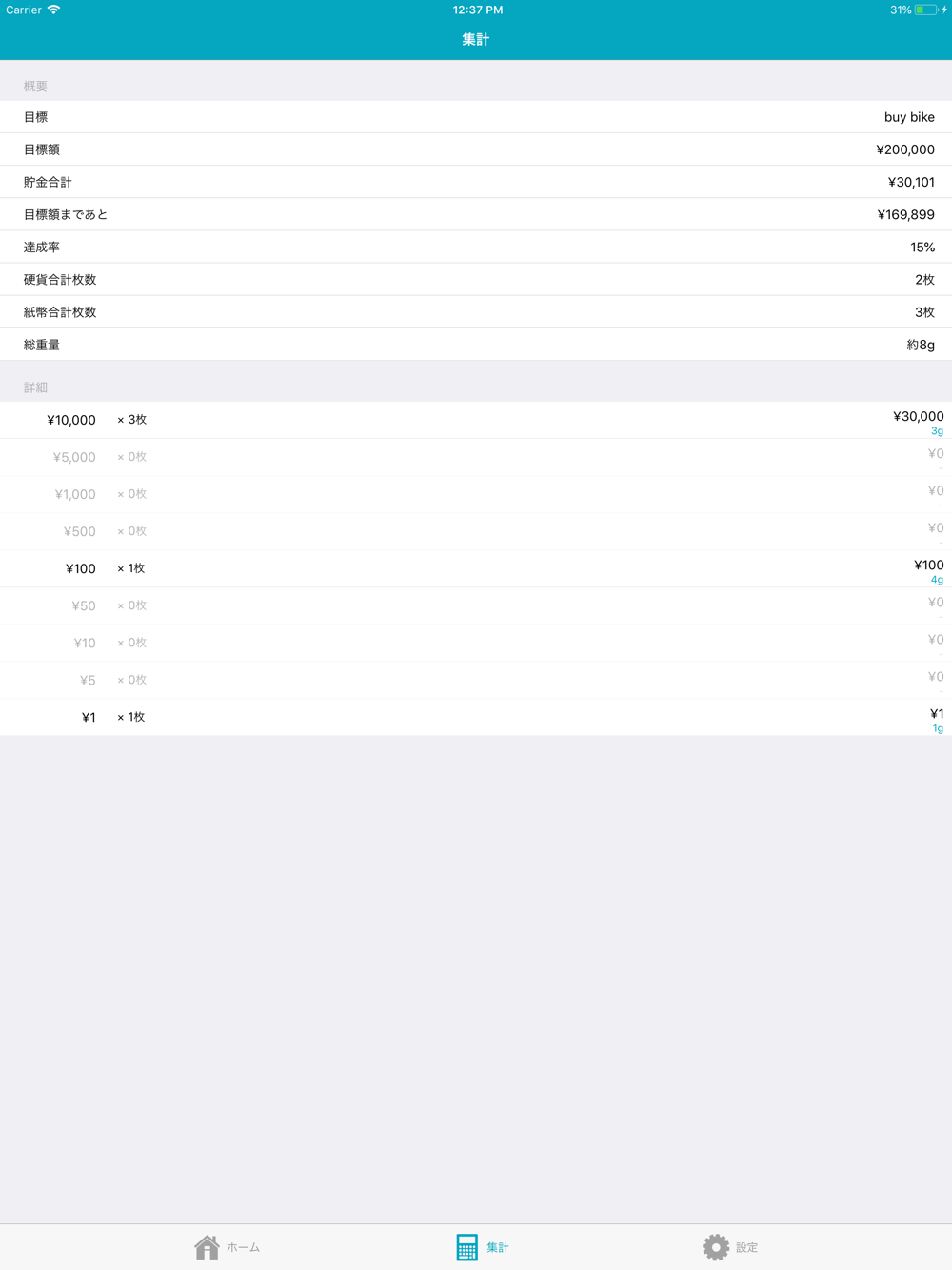Tap the ¥1 × 1枚 detail row
The width and height of the screenshot is (952, 1270).
coord(476,717)
